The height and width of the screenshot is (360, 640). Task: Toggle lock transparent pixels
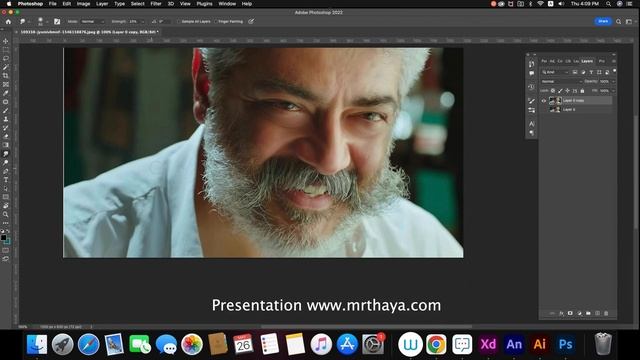tap(553, 91)
